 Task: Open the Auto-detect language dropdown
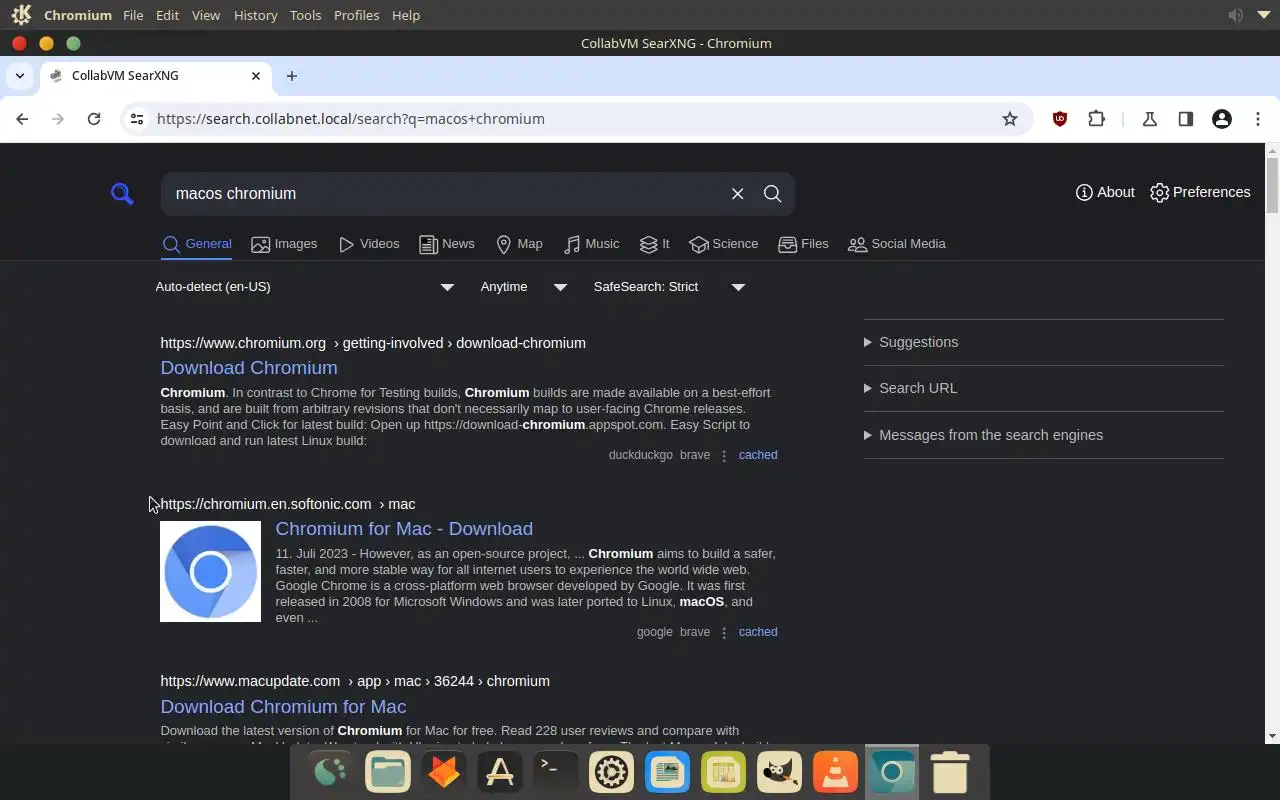click(305, 287)
